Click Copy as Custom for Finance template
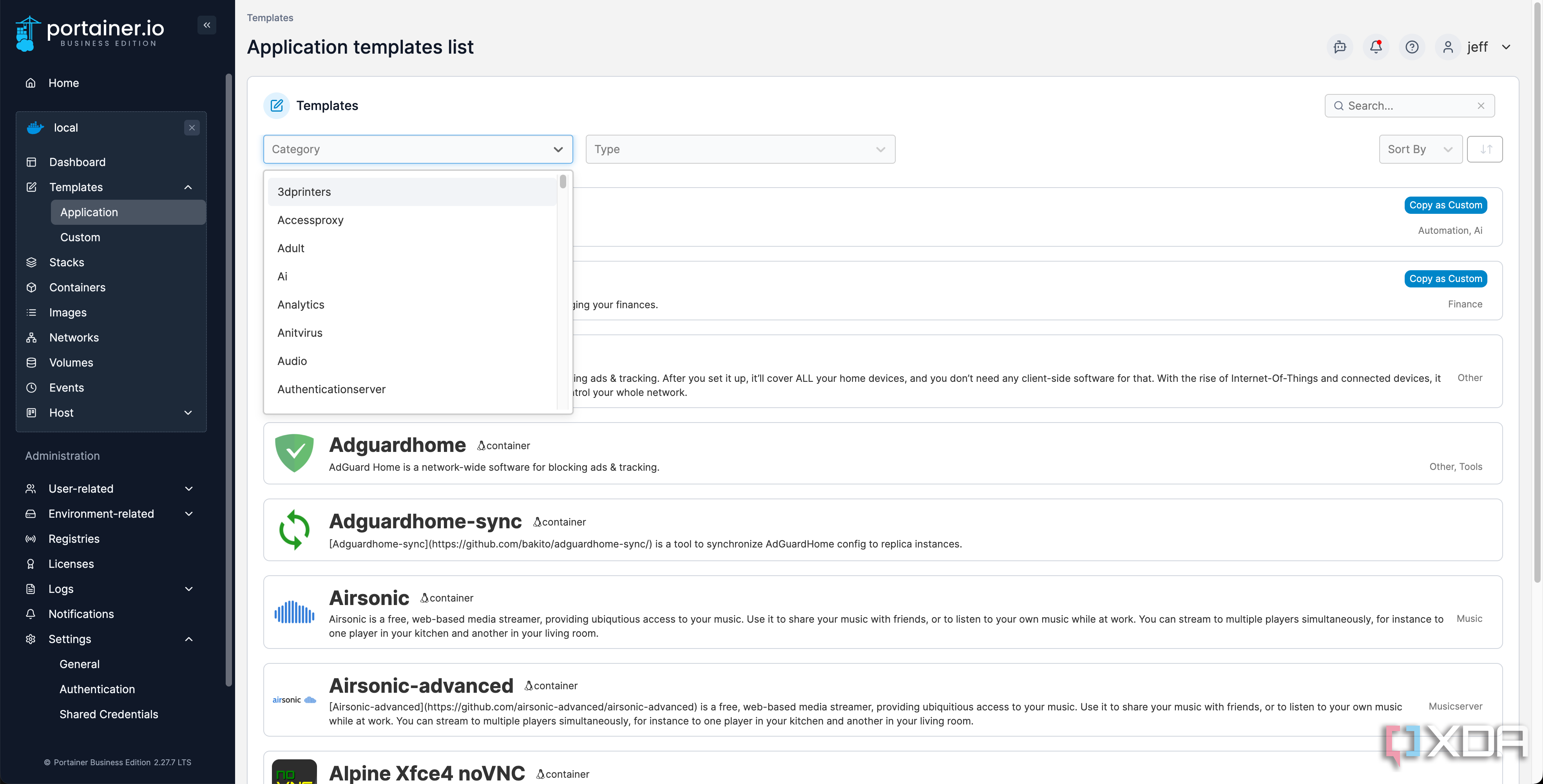 (1445, 279)
